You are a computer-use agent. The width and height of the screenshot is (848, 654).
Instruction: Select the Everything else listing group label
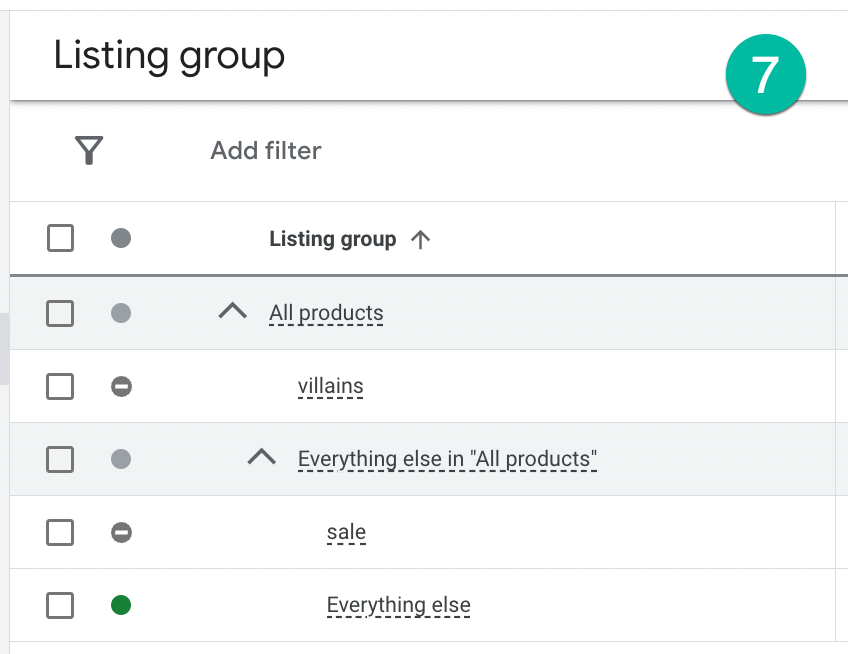coord(398,605)
